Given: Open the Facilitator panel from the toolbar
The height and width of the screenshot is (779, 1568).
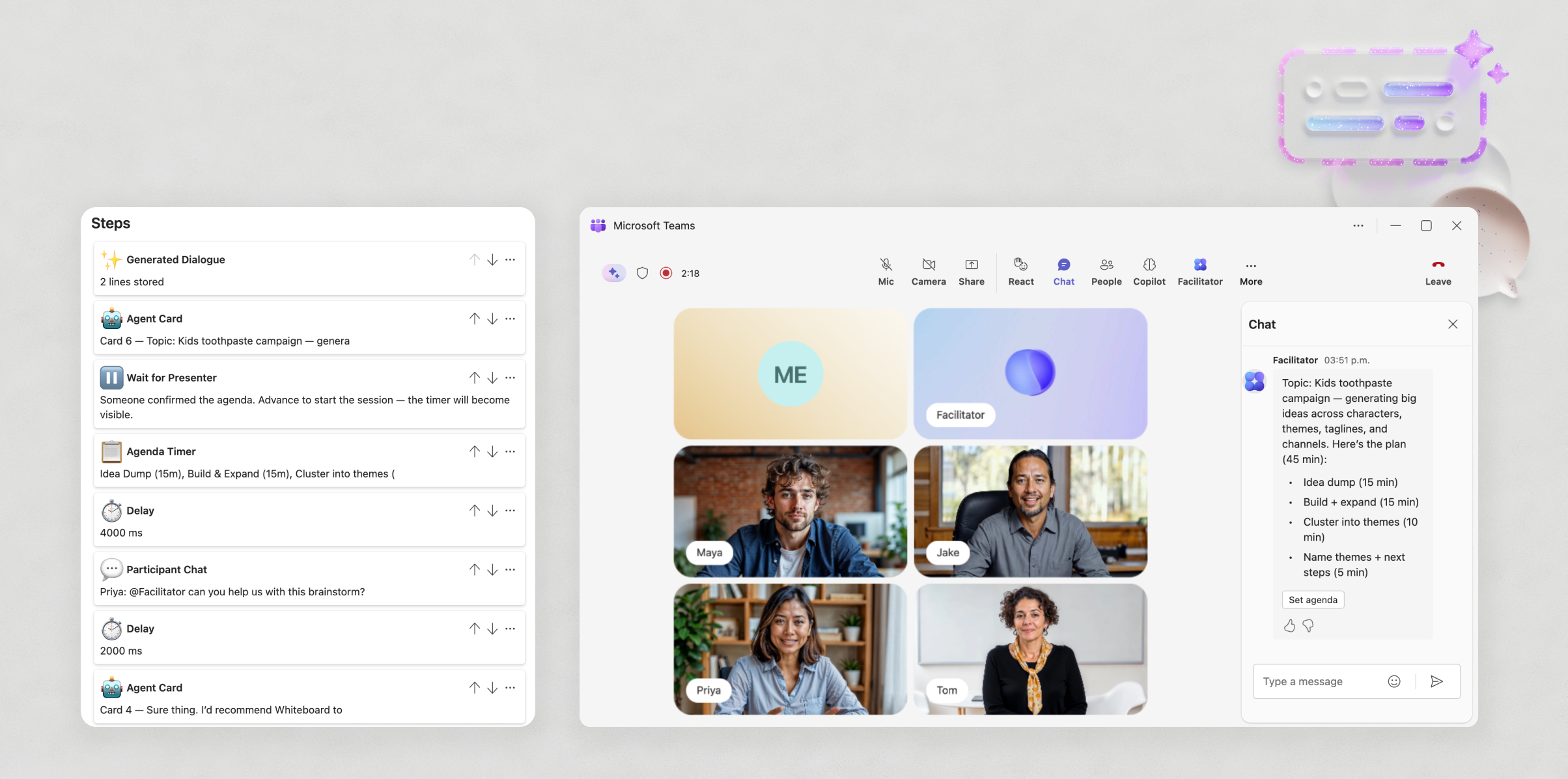Looking at the screenshot, I should pyautogui.click(x=1200, y=272).
